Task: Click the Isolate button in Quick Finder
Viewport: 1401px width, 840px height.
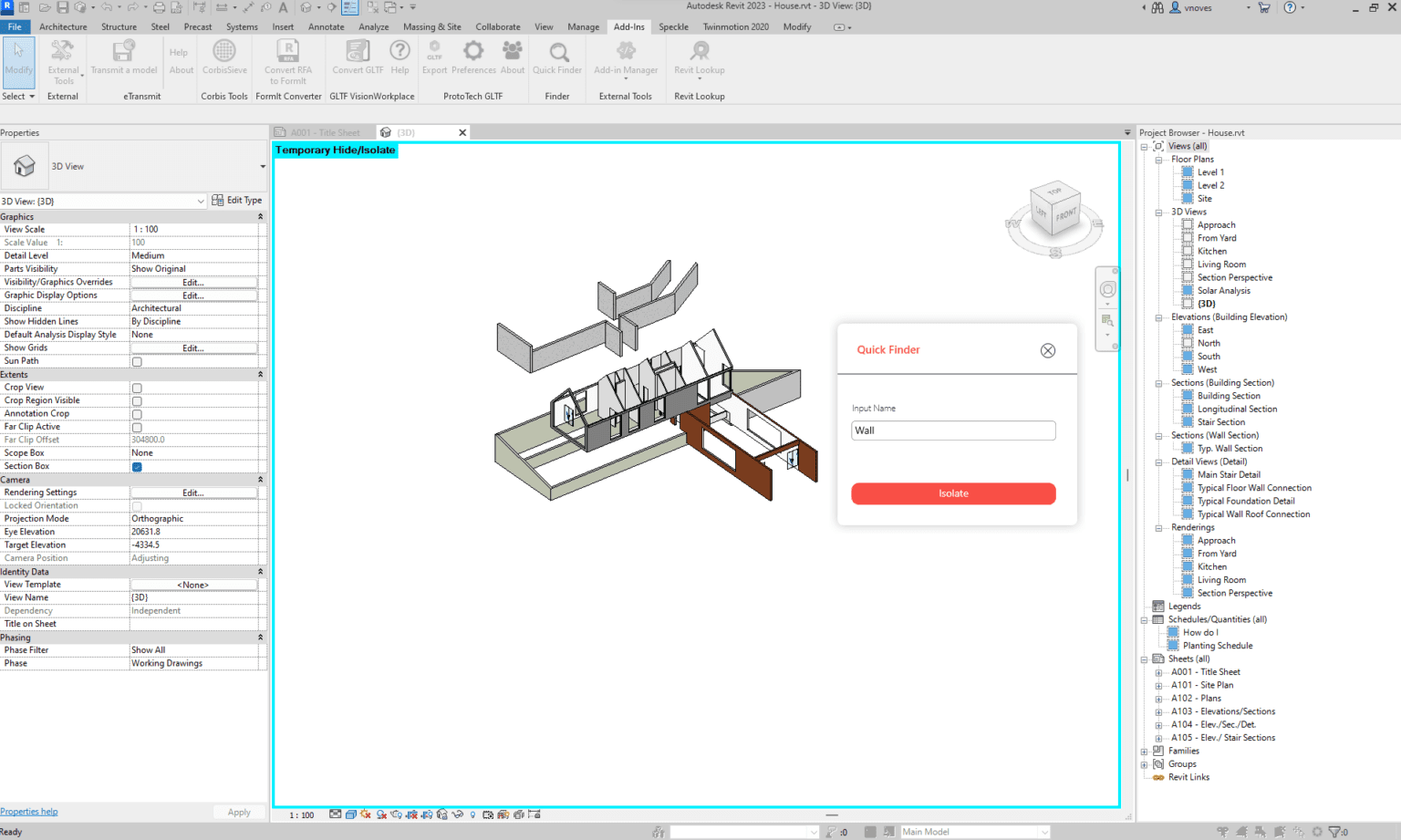Action: pos(952,493)
